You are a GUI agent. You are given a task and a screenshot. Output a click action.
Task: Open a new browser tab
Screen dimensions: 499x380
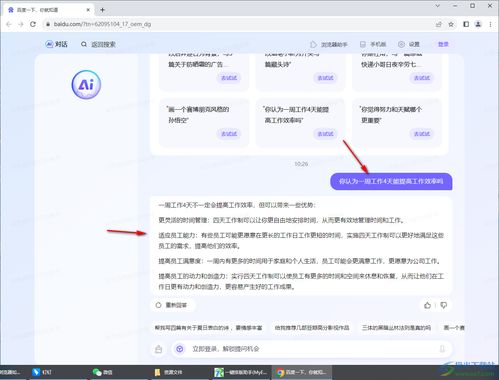(102, 10)
